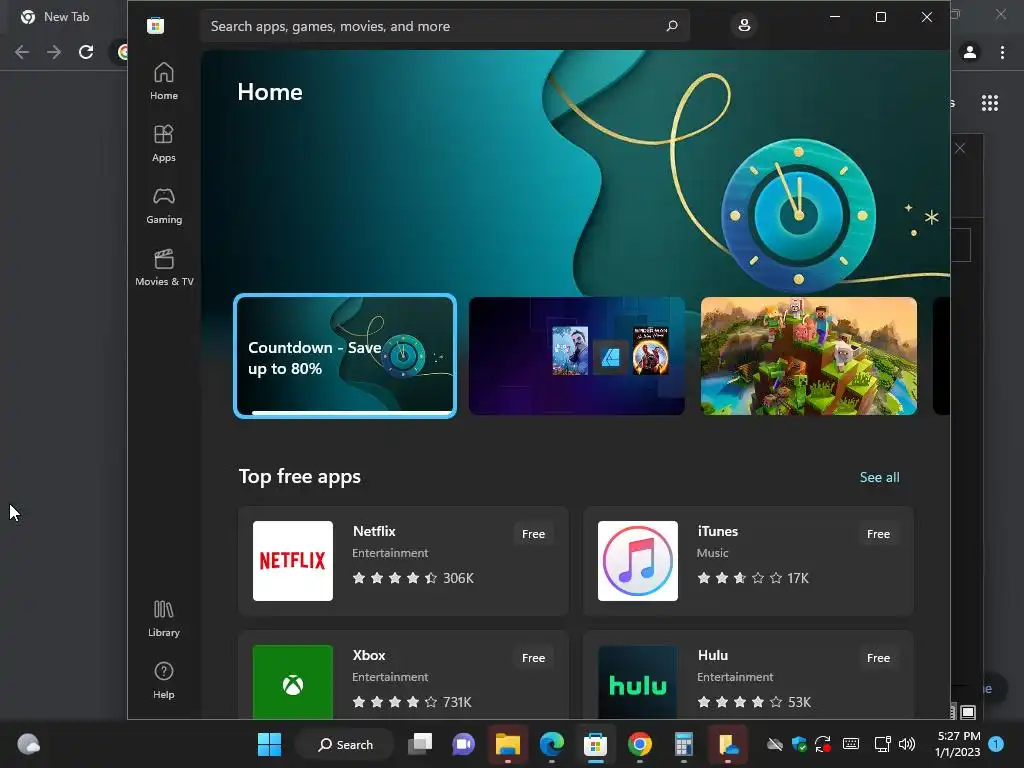Open Google Chrome from taskbar

tap(639, 744)
